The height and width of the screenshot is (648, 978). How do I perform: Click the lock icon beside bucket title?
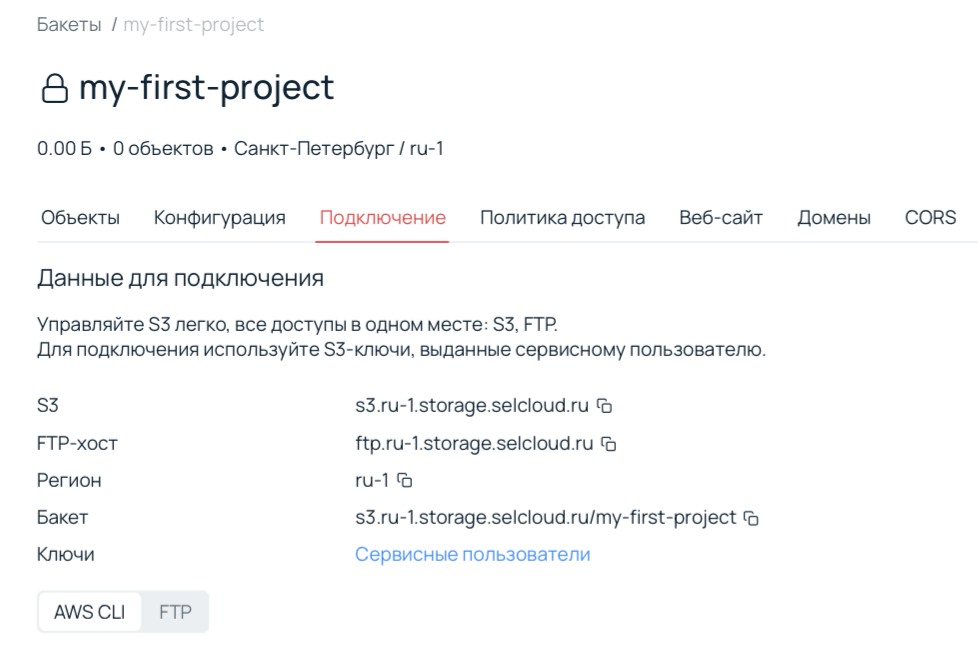53,90
